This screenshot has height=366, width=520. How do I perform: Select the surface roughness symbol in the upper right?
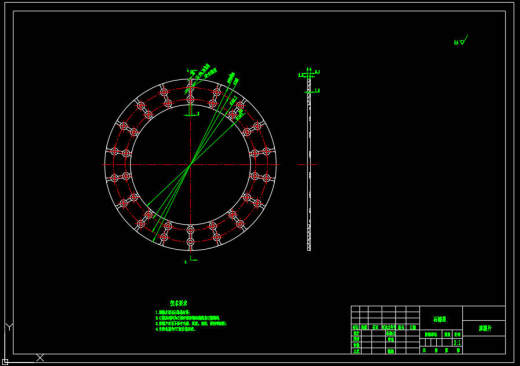click(461, 40)
